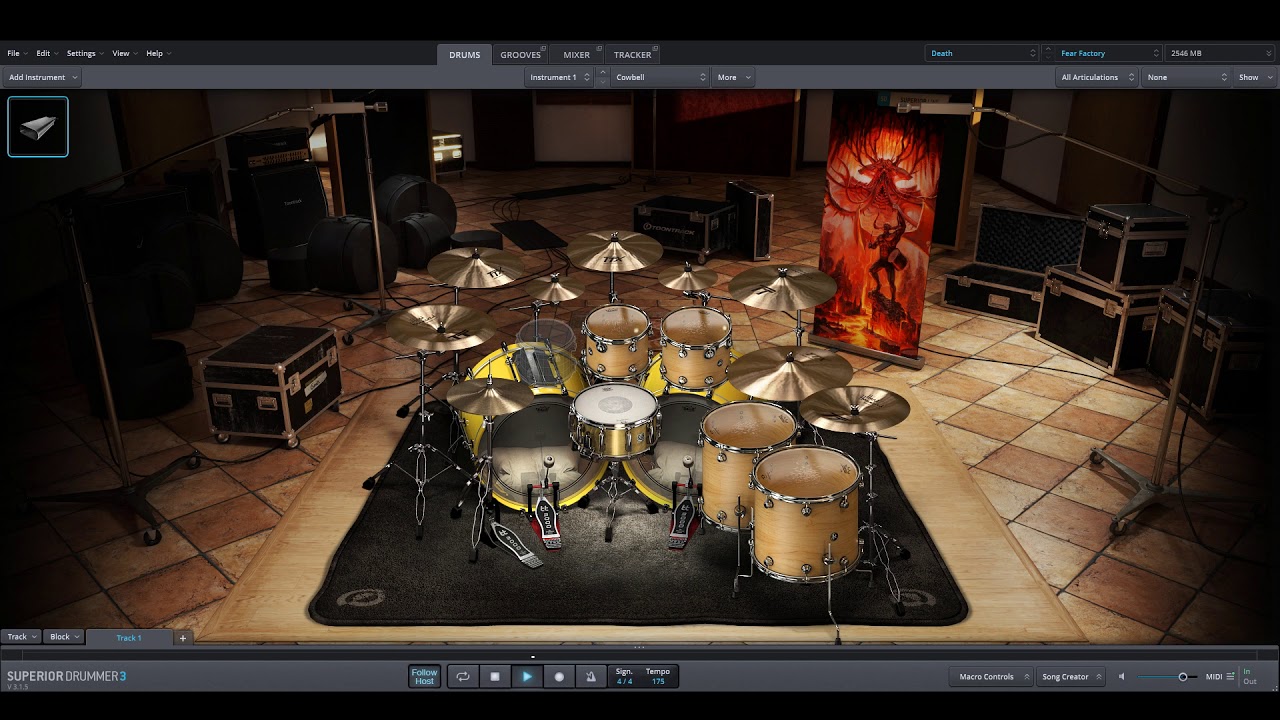Select the Track 1 tab
Image resolution: width=1280 pixels, height=720 pixels.
pyautogui.click(x=129, y=637)
